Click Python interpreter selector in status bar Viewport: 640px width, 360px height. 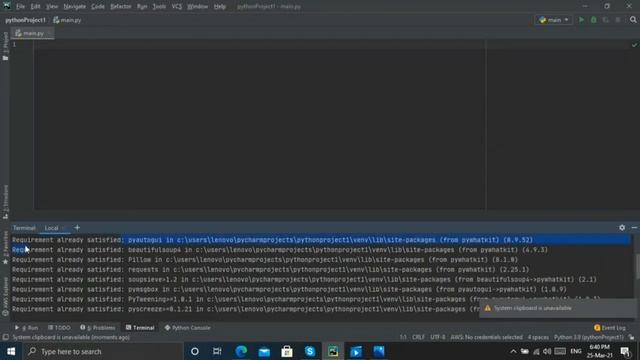coord(589,338)
